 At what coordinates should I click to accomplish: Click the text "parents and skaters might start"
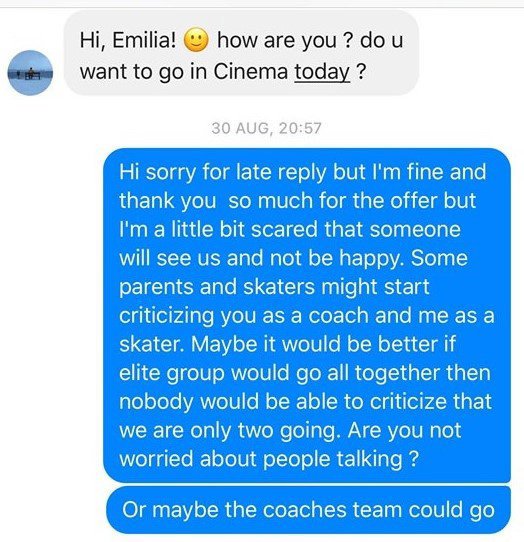274,287
